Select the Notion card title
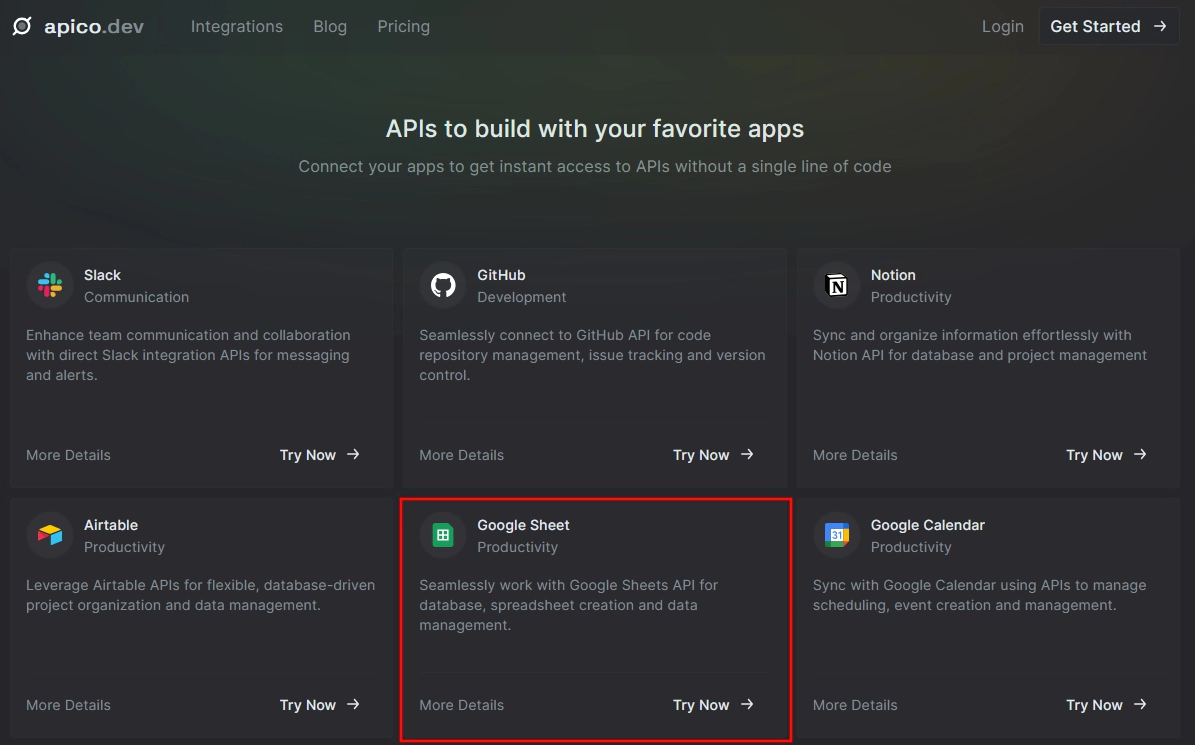 [x=892, y=275]
